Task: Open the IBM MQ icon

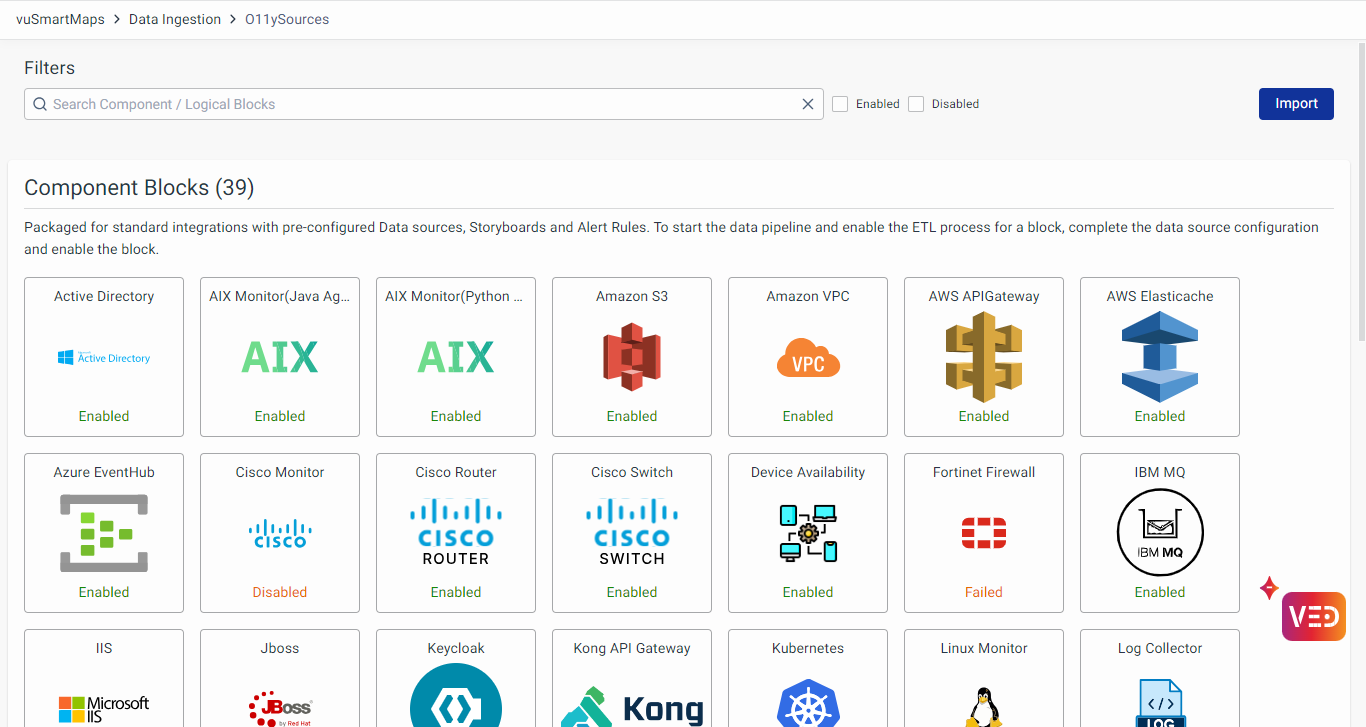Action: (1160, 533)
